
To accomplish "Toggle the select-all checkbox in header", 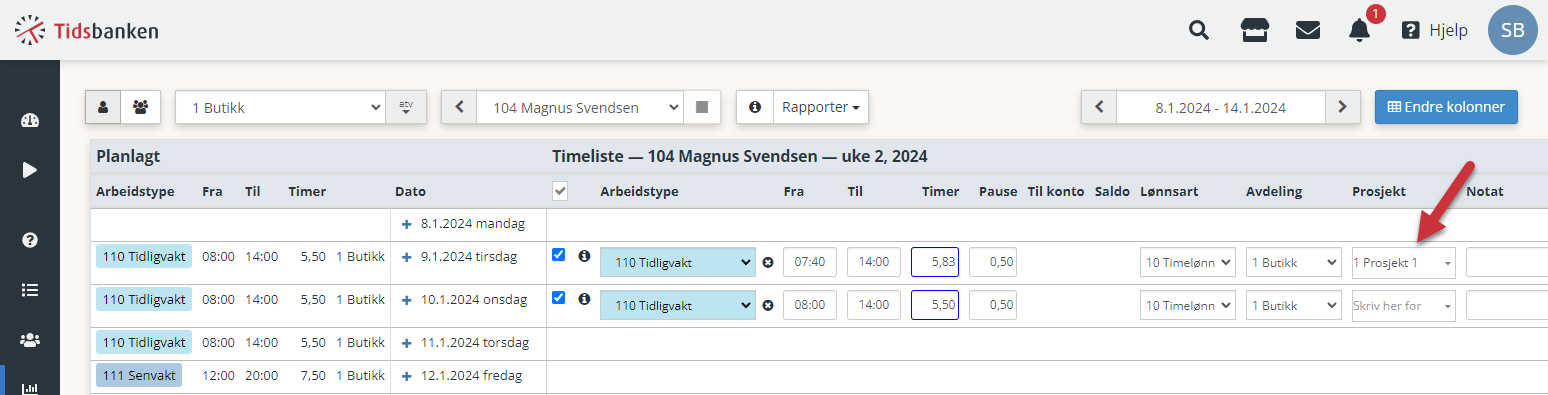I will (x=560, y=191).
